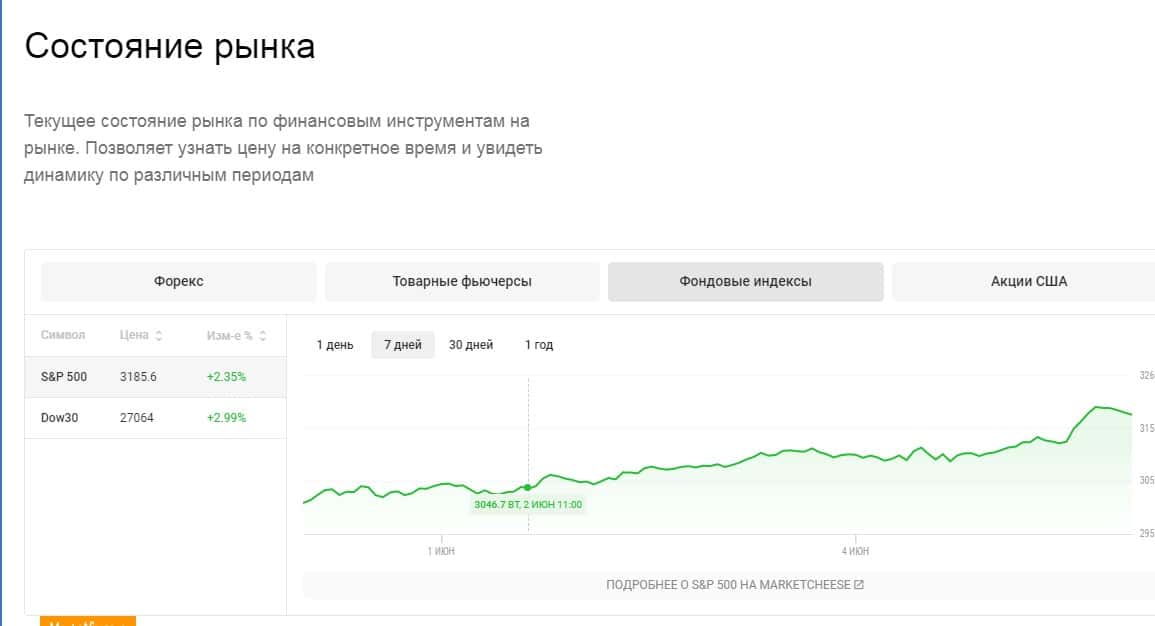Select the Dow30 symbol name

coord(59,418)
